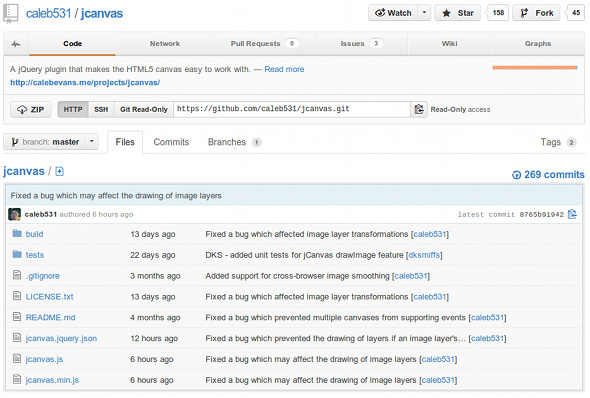Copy the latest commit SHA icon
The width and height of the screenshot is (590, 398).
pos(572,214)
